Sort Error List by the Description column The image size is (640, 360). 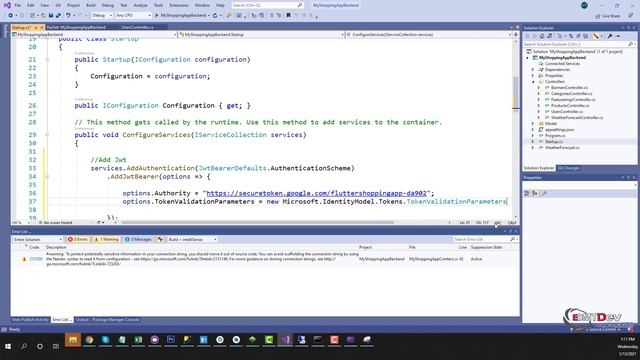56,247
